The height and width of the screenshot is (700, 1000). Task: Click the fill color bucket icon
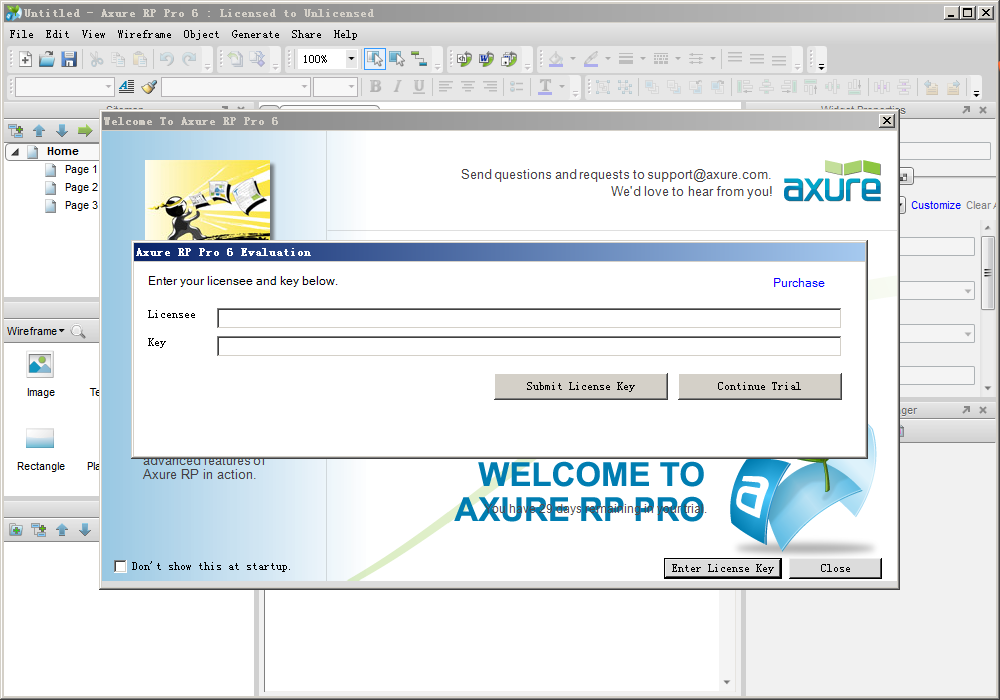(556, 59)
